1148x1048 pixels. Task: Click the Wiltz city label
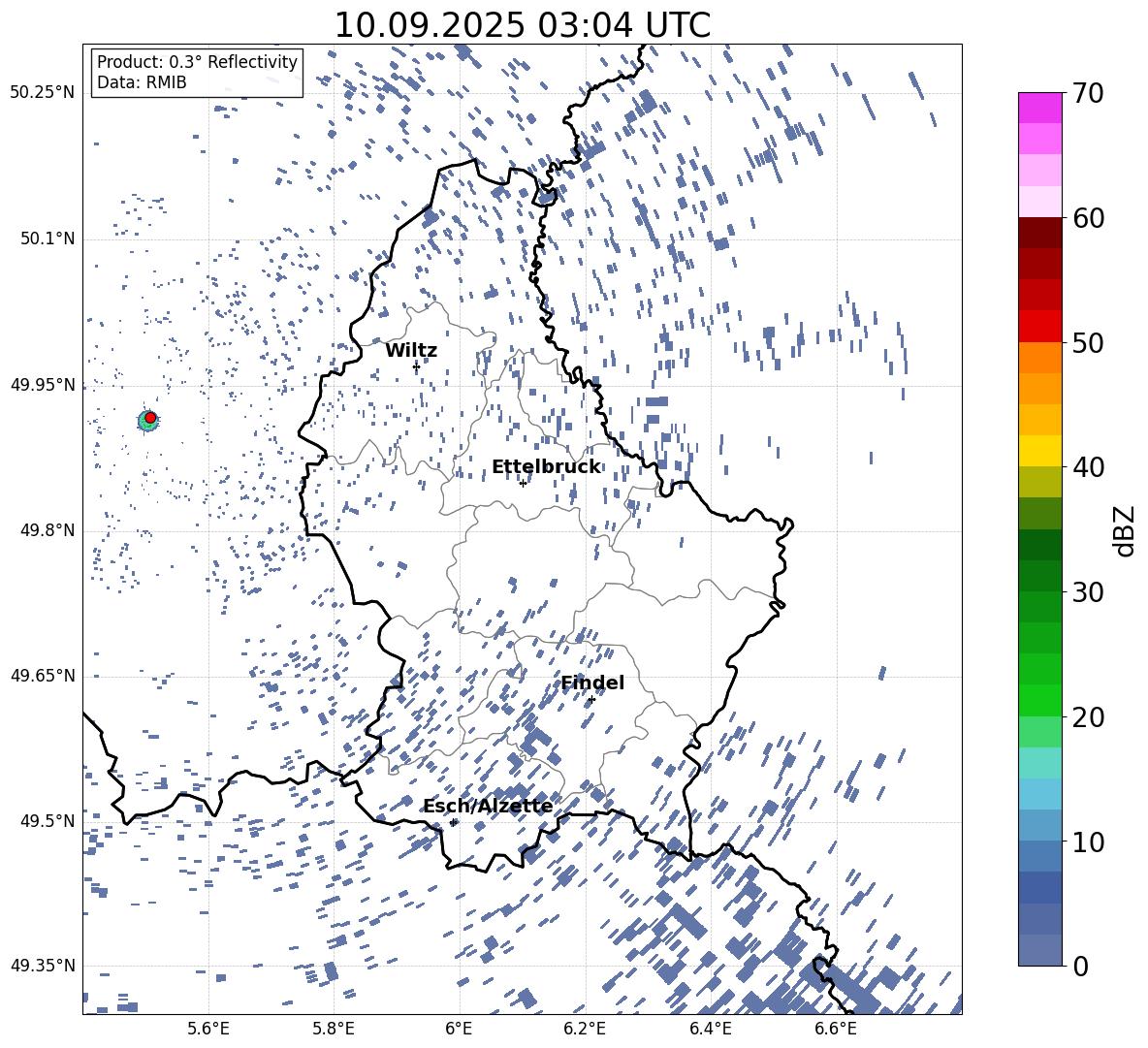click(411, 351)
